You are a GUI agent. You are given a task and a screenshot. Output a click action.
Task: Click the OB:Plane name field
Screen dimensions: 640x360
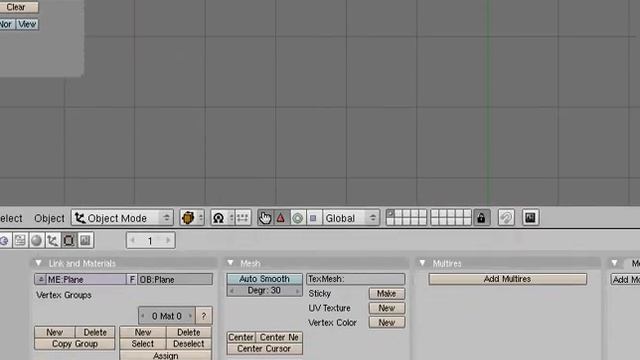(175, 280)
